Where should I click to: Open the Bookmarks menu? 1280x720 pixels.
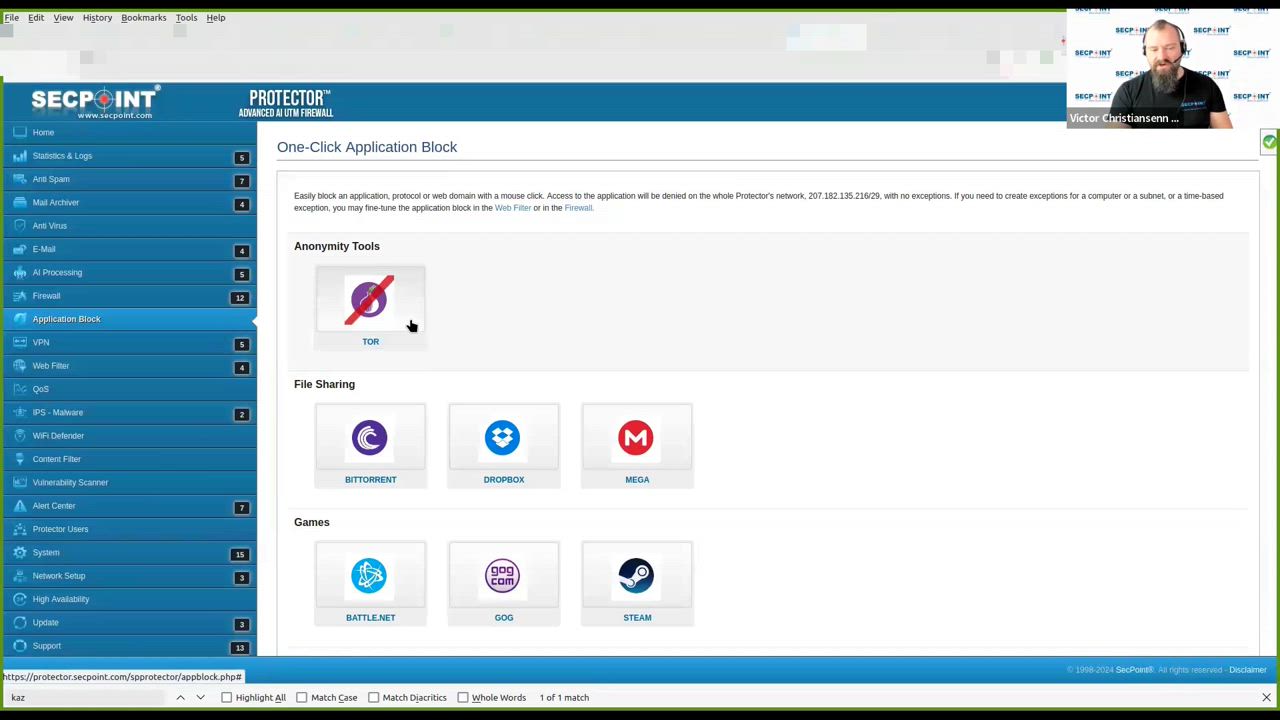coord(143,17)
